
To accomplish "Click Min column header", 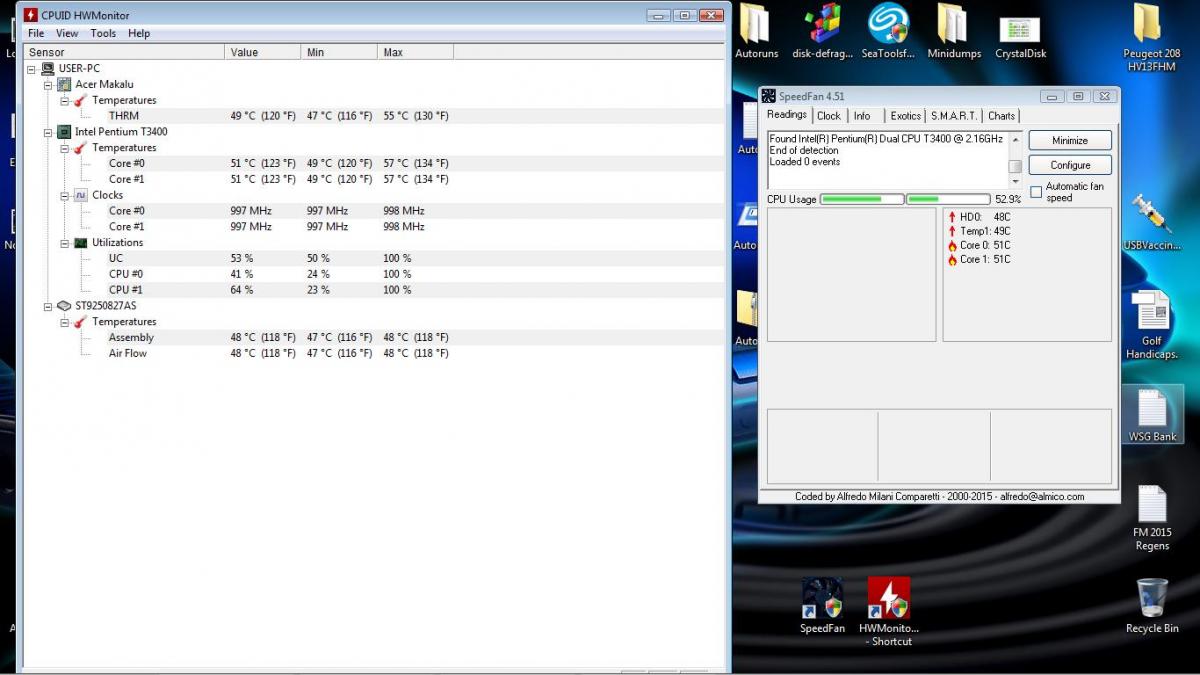I will pos(340,52).
